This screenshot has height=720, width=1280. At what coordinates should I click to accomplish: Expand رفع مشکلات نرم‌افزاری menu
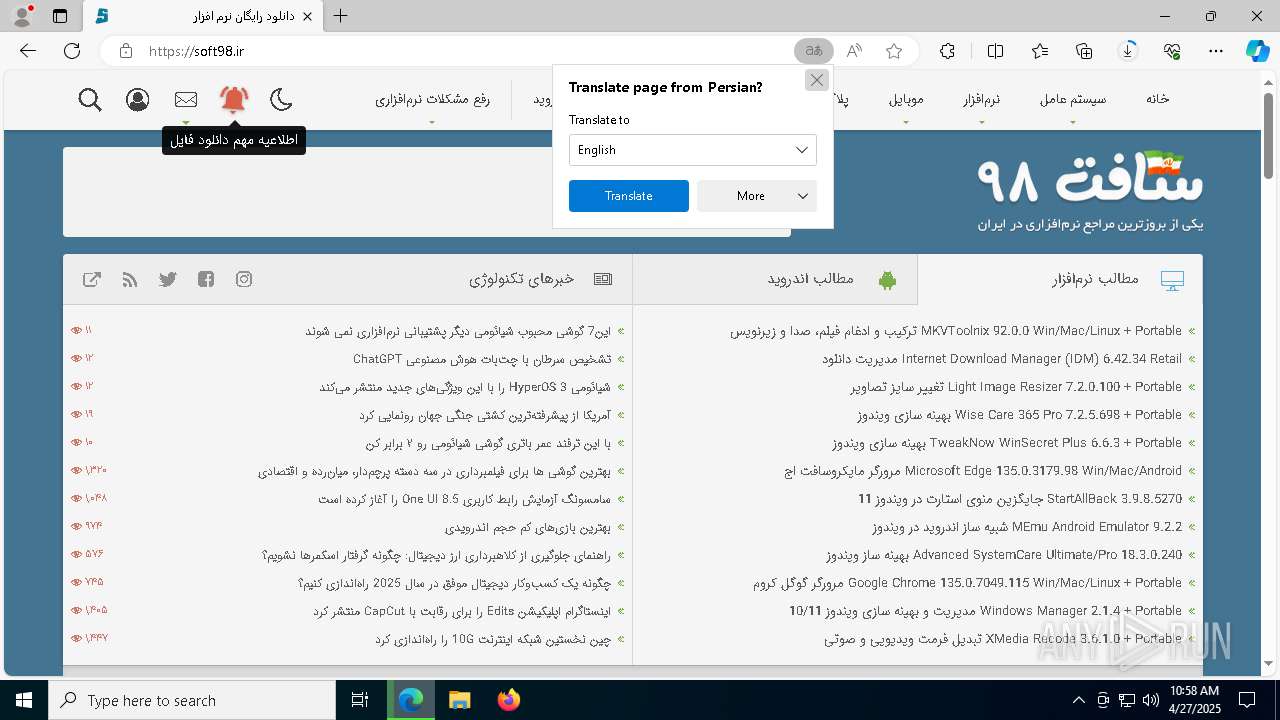pyautogui.click(x=432, y=99)
